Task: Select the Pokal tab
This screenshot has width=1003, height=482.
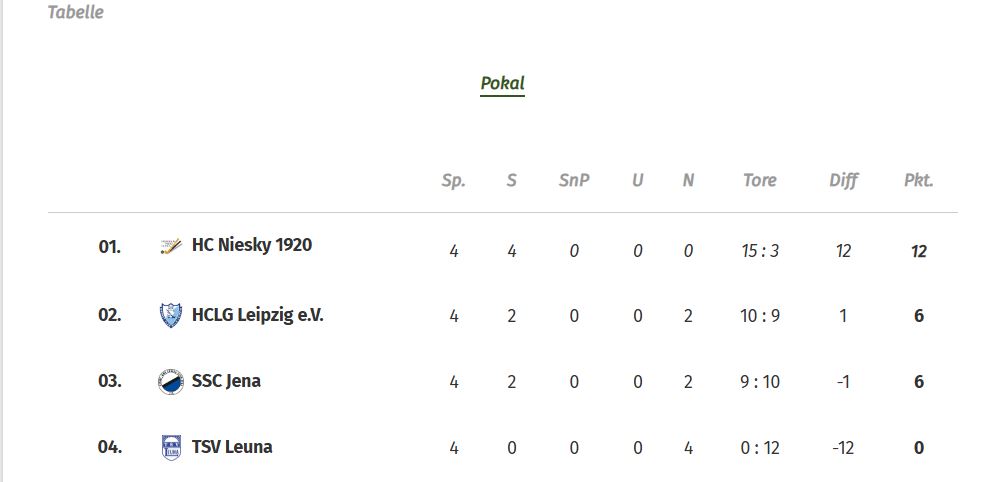Action: 502,83
